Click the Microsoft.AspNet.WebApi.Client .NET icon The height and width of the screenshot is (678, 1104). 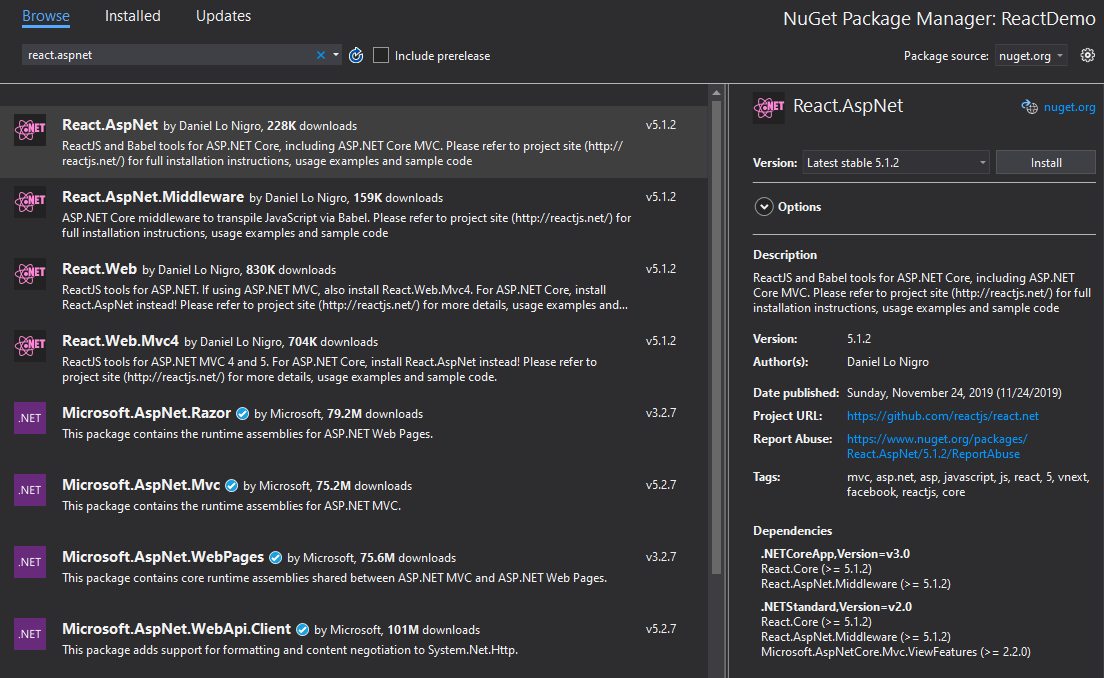point(30,634)
